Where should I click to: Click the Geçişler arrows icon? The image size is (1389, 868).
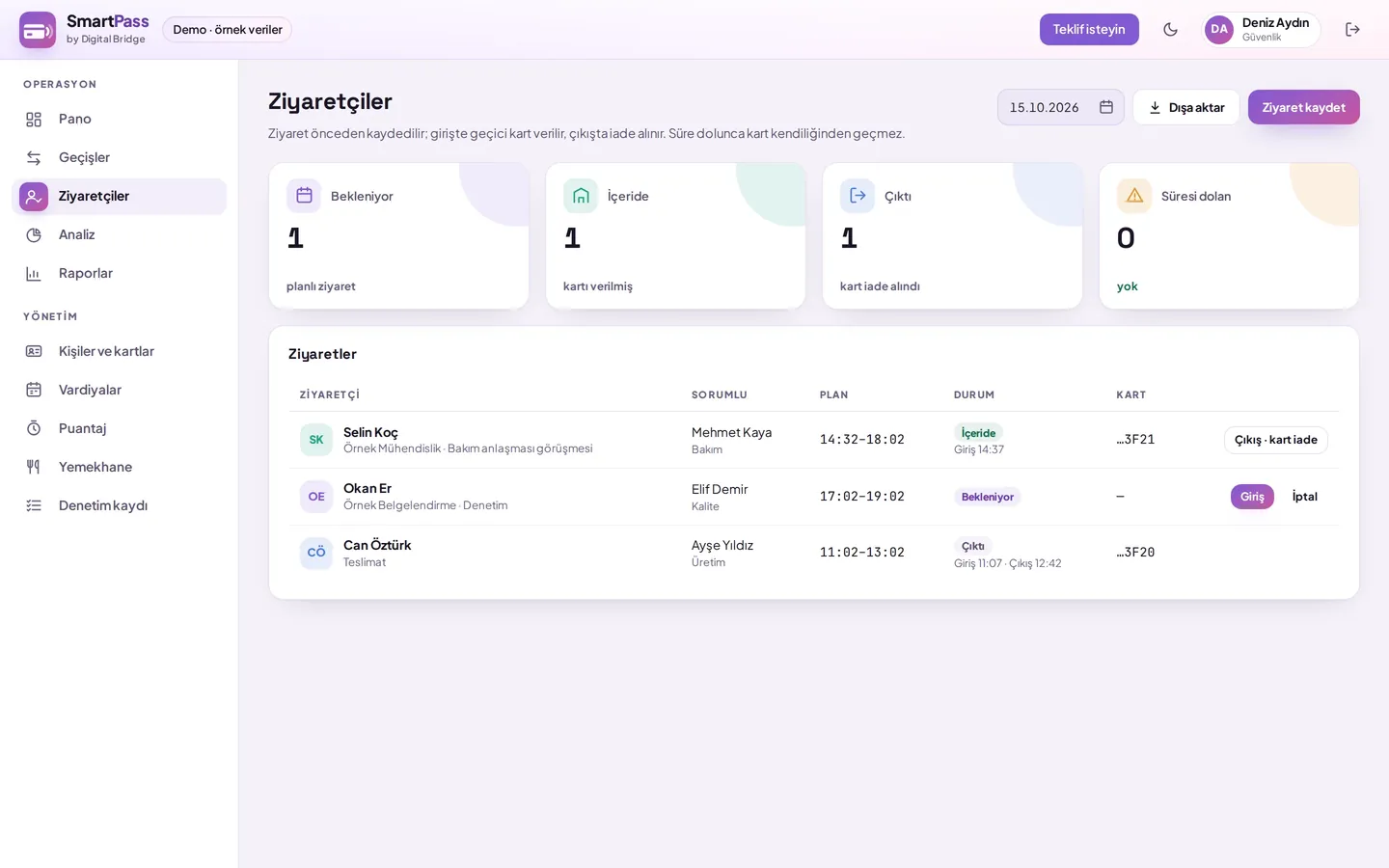tap(34, 158)
